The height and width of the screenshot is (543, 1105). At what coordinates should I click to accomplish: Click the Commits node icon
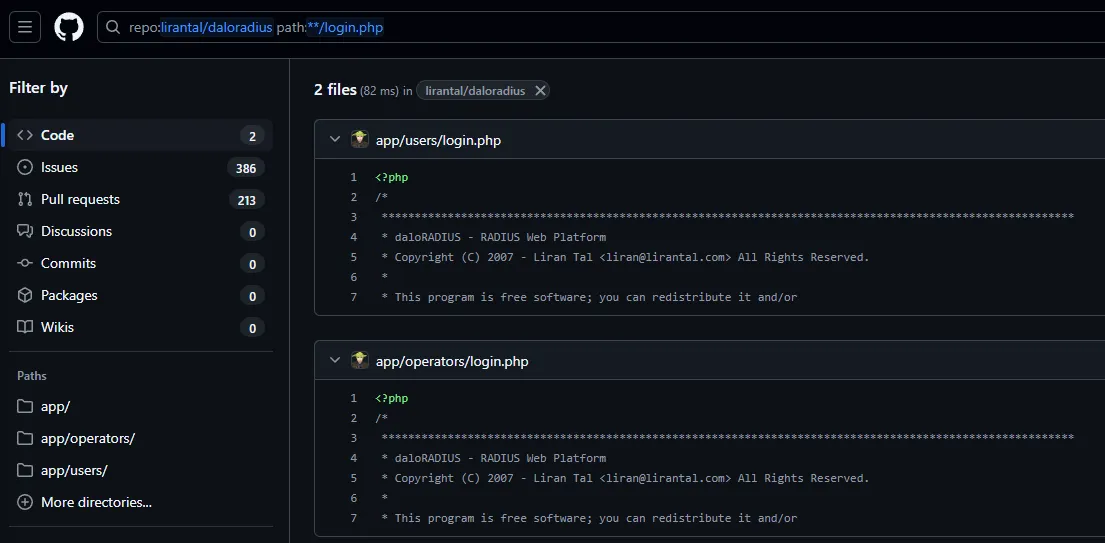pos(25,263)
